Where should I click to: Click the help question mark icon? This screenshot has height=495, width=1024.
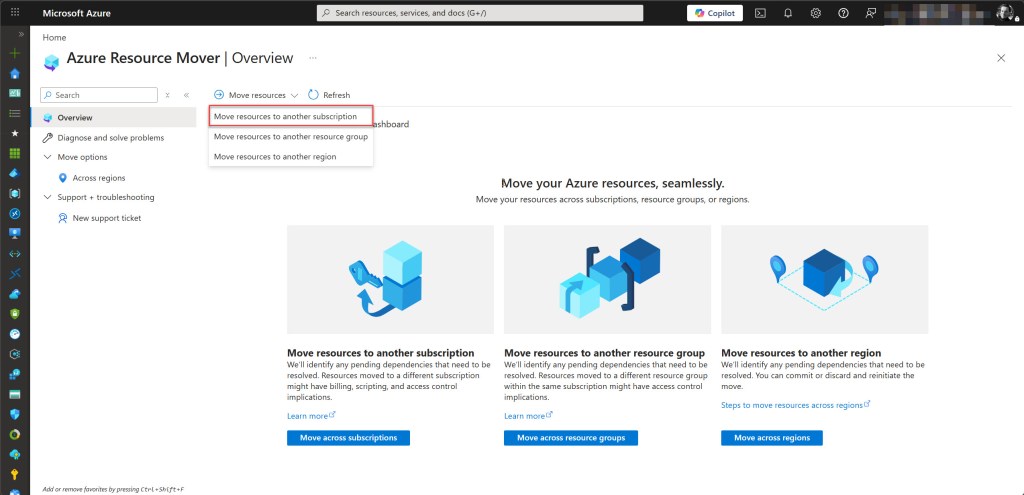[843, 13]
